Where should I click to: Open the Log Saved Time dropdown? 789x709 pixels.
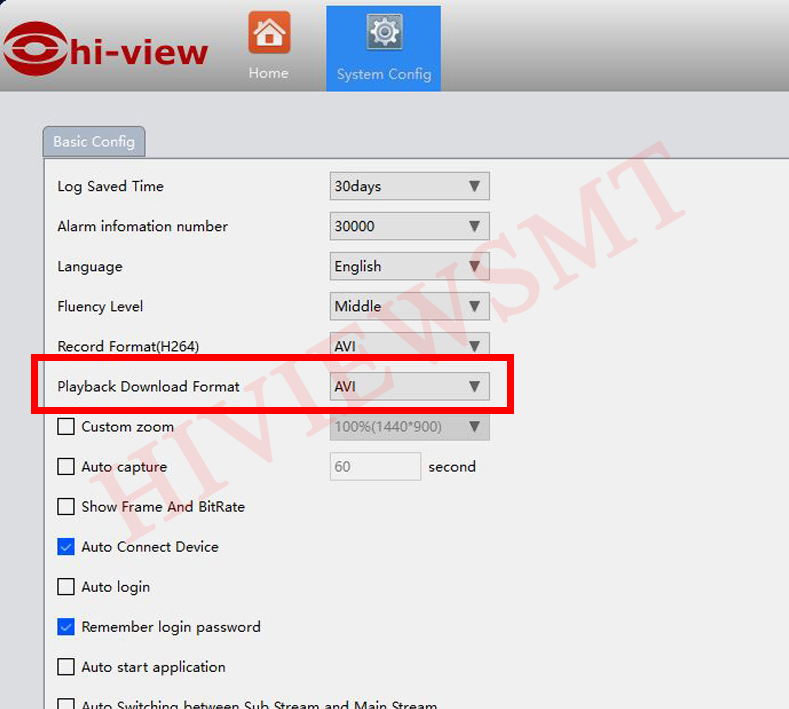tap(409, 186)
